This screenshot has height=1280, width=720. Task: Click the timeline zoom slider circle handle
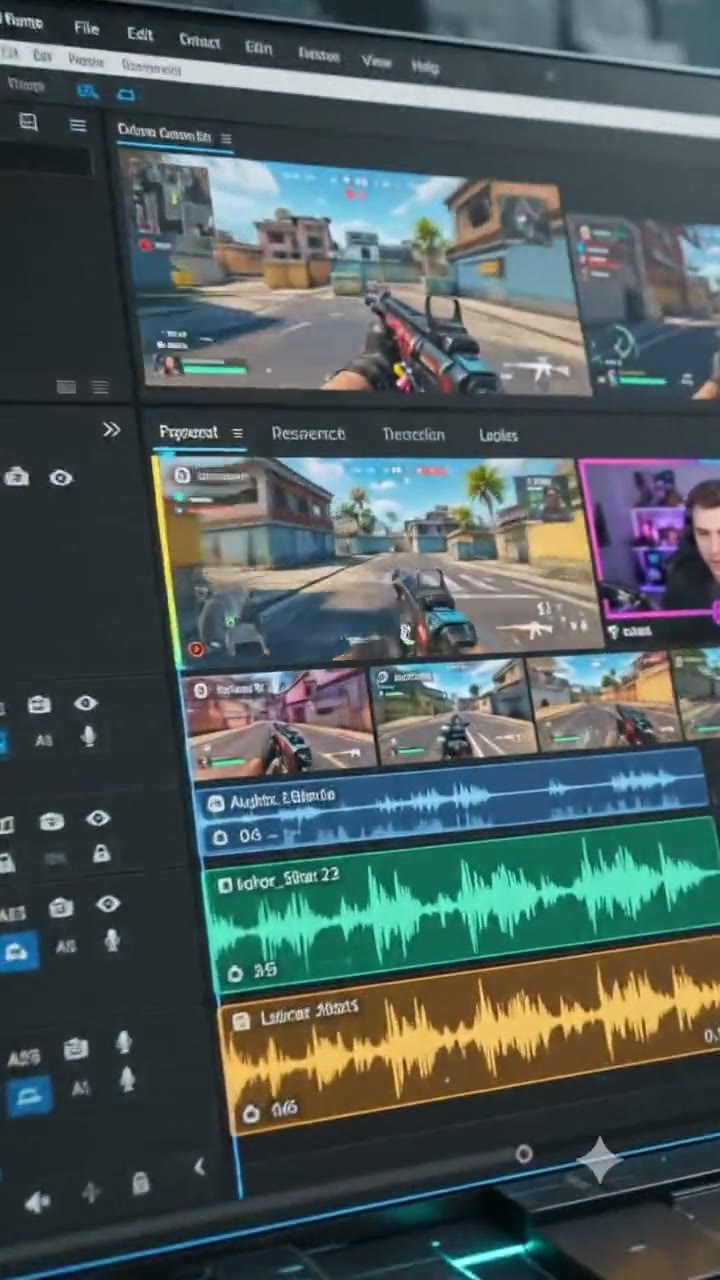point(523,1154)
